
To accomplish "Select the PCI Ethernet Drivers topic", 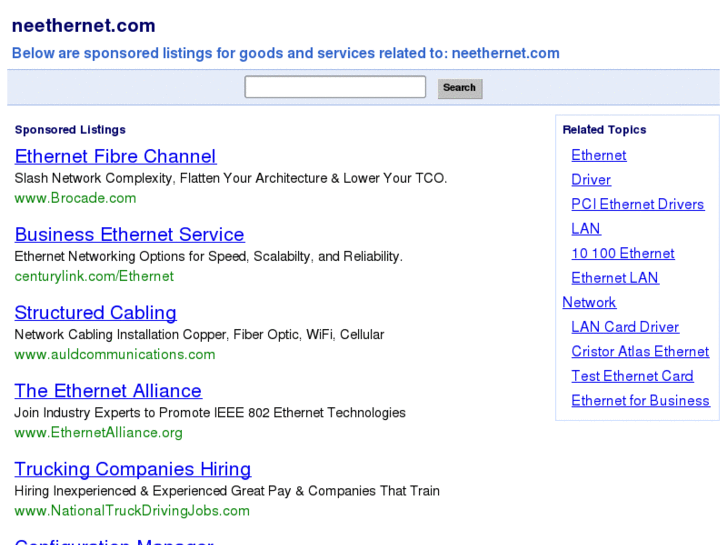I will click(x=638, y=205).
